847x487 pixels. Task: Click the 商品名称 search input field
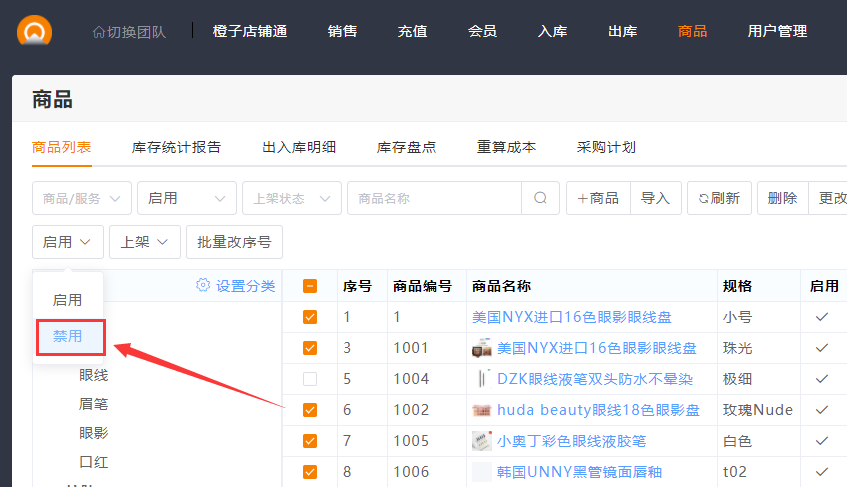click(434, 198)
